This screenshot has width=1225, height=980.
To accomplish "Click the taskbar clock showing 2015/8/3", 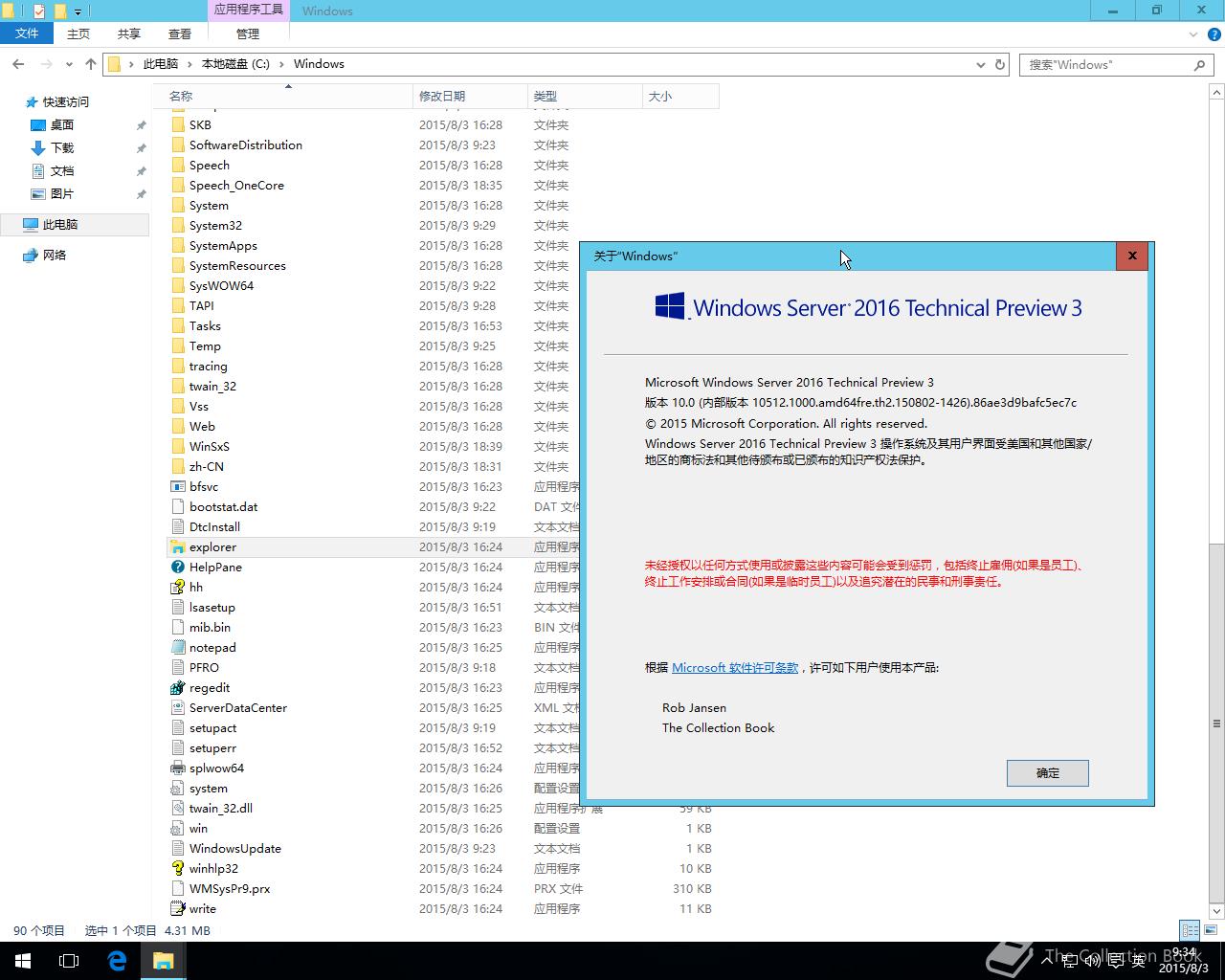I will [1186, 961].
